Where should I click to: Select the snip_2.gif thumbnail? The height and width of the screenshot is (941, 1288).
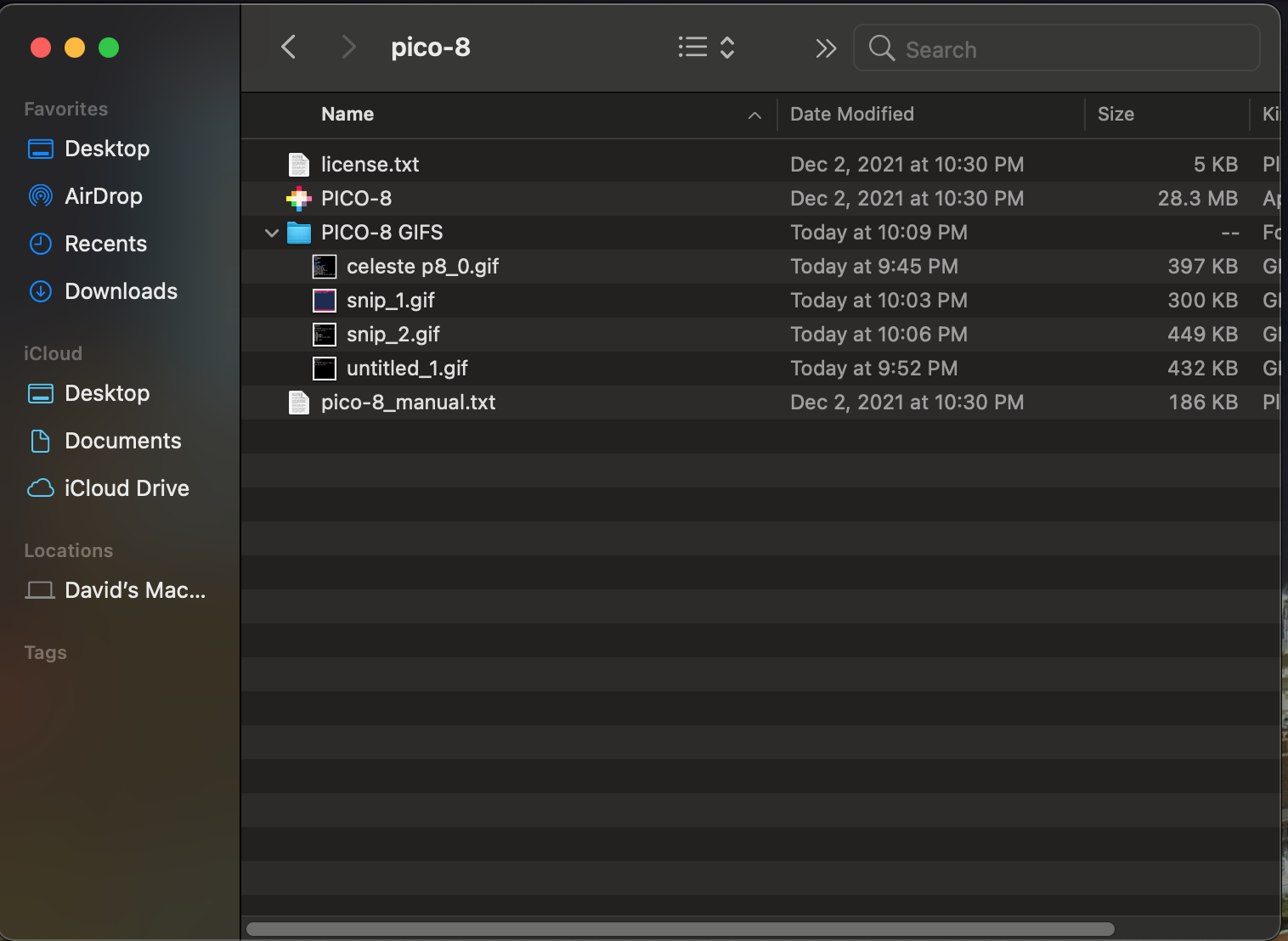[x=325, y=335]
